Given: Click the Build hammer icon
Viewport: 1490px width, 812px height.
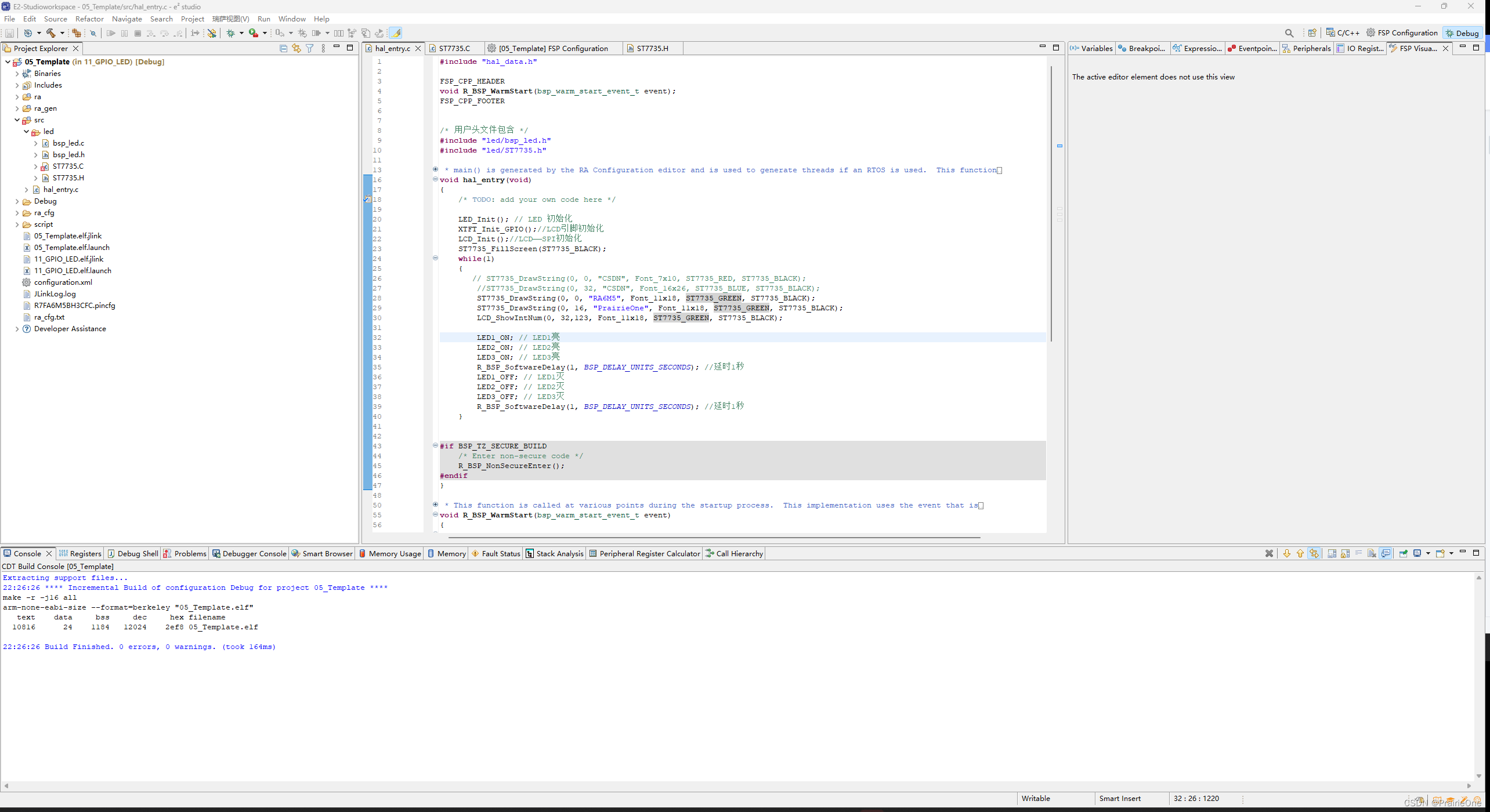Looking at the screenshot, I should point(51,33).
